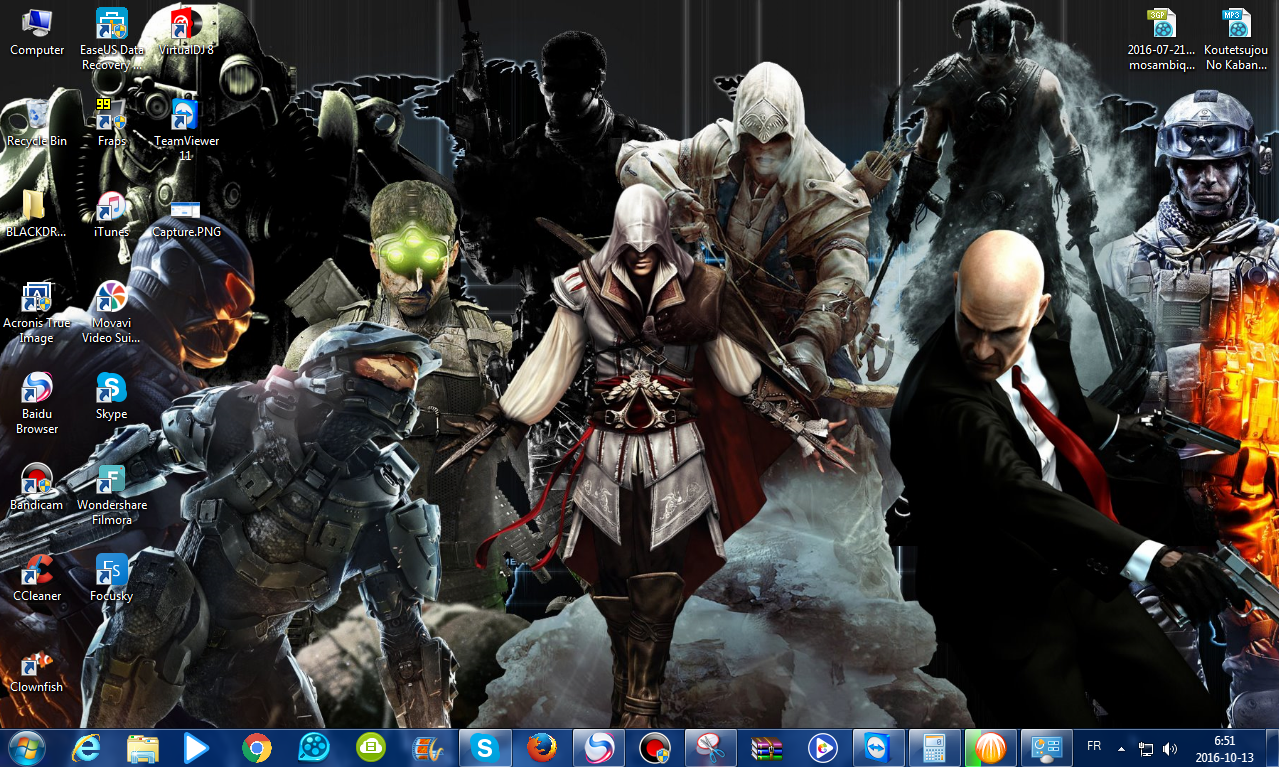Open the Calculator from the taskbar

(935, 747)
